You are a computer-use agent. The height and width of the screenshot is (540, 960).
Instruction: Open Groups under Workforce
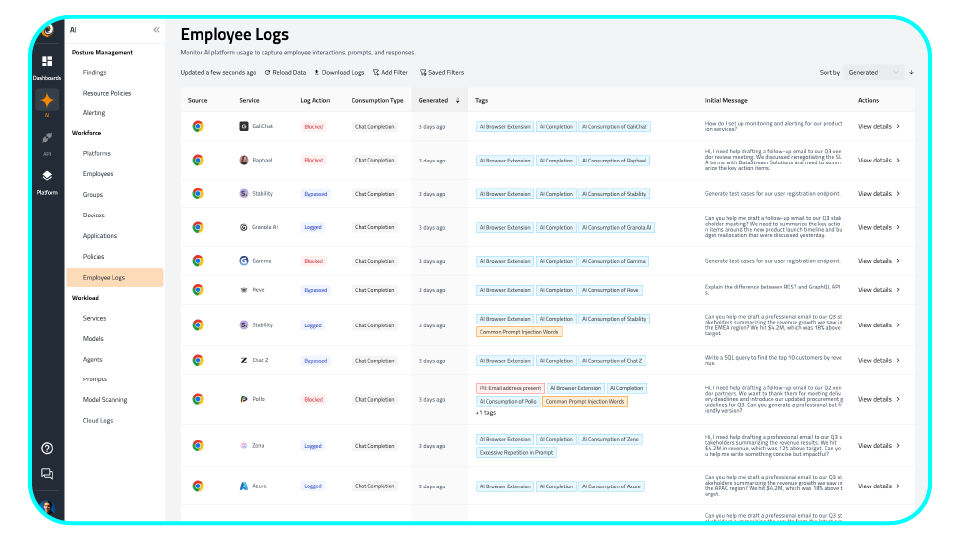point(92,195)
